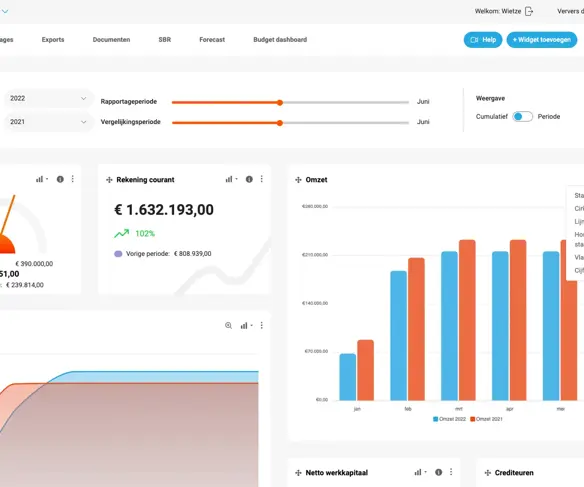Open the Forecast tab
Image resolution: width=584 pixels, height=487 pixels.
[x=212, y=39]
